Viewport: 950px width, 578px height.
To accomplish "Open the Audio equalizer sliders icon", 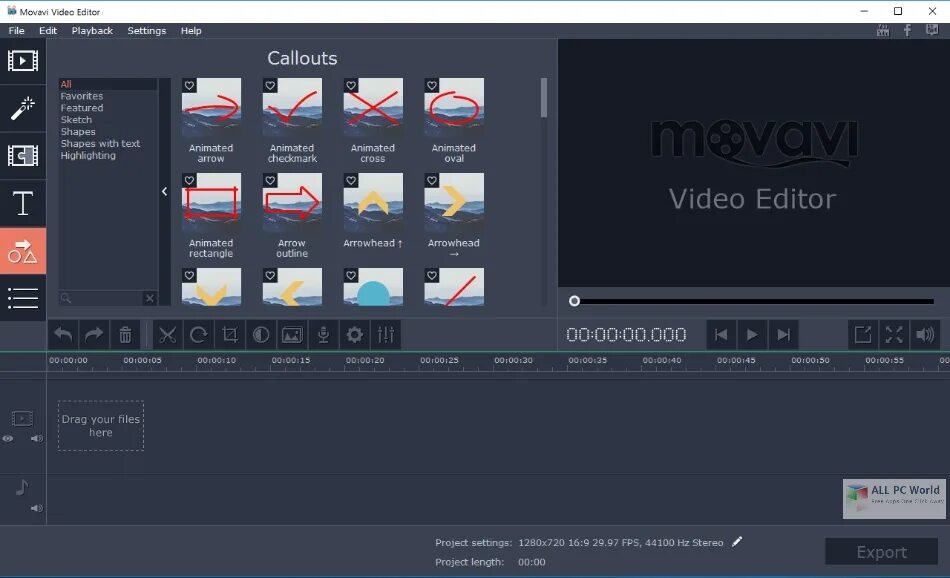I will click(386, 334).
